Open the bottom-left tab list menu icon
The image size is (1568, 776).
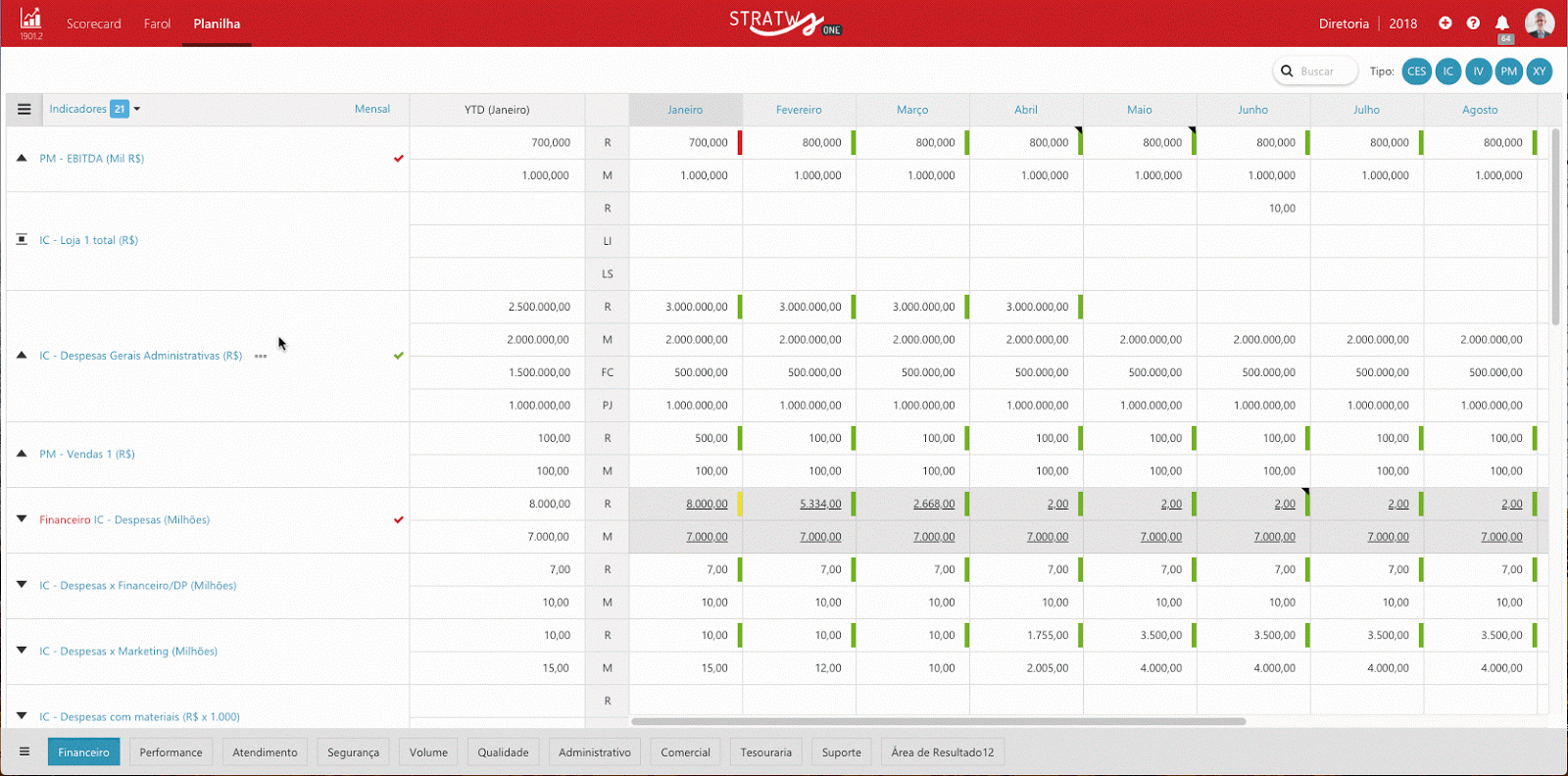tap(24, 752)
